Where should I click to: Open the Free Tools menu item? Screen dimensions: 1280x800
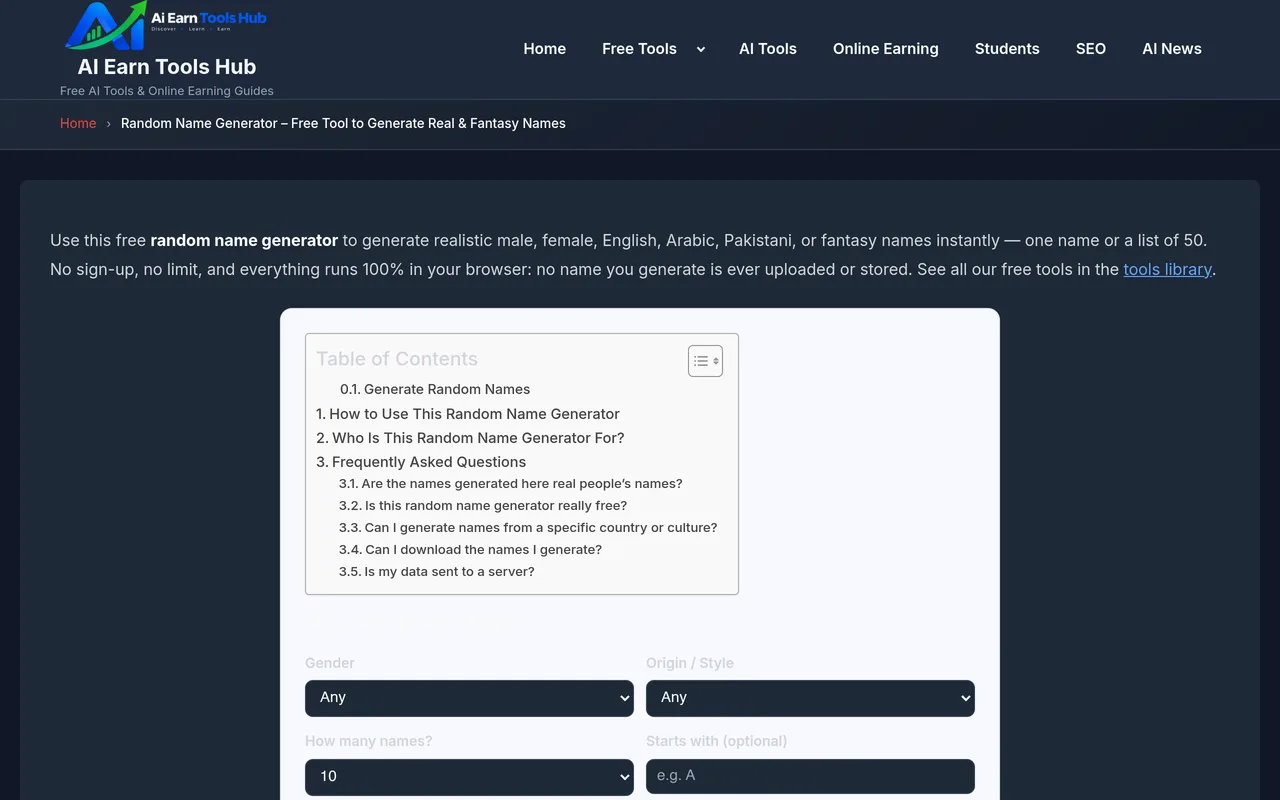coord(639,49)
